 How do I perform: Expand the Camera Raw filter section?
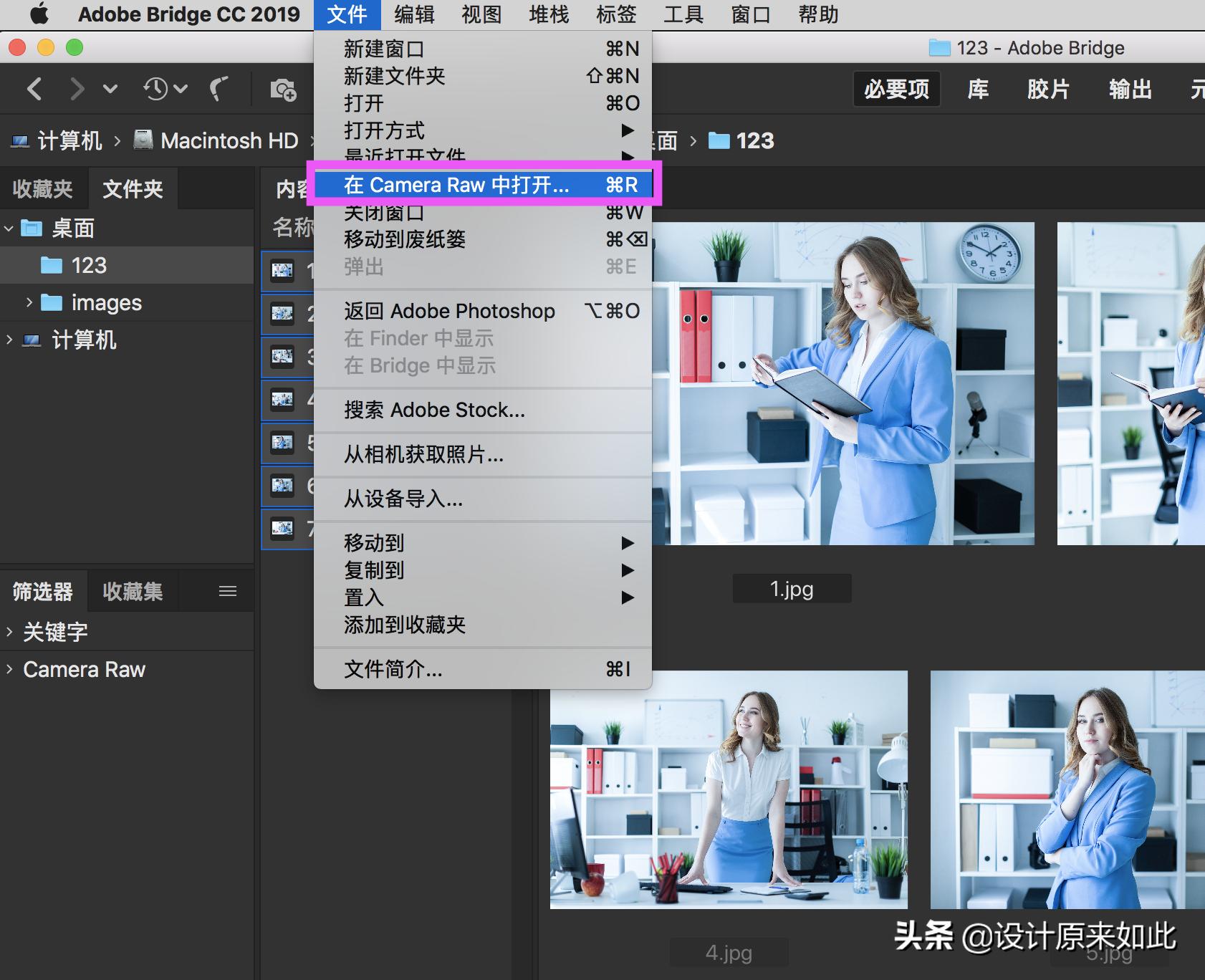(9, 669)
